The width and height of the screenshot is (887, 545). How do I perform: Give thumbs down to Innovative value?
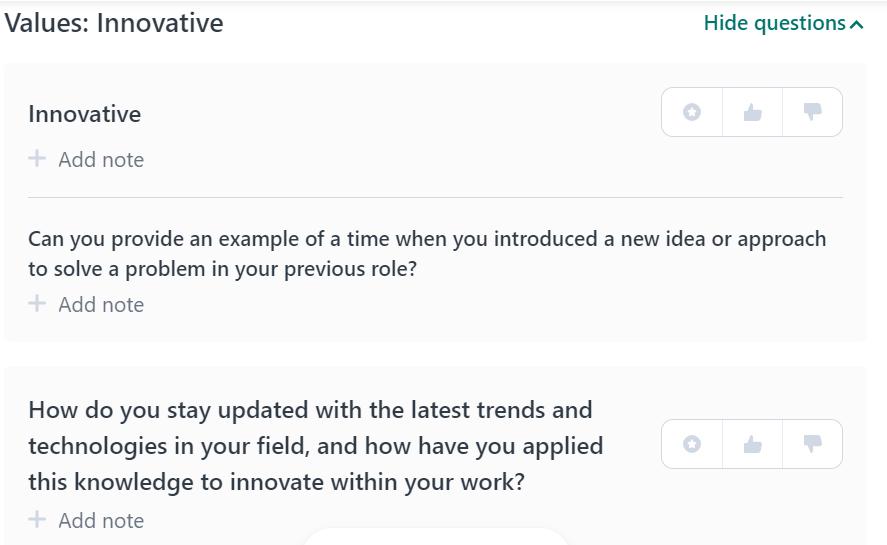coord(812,112)
